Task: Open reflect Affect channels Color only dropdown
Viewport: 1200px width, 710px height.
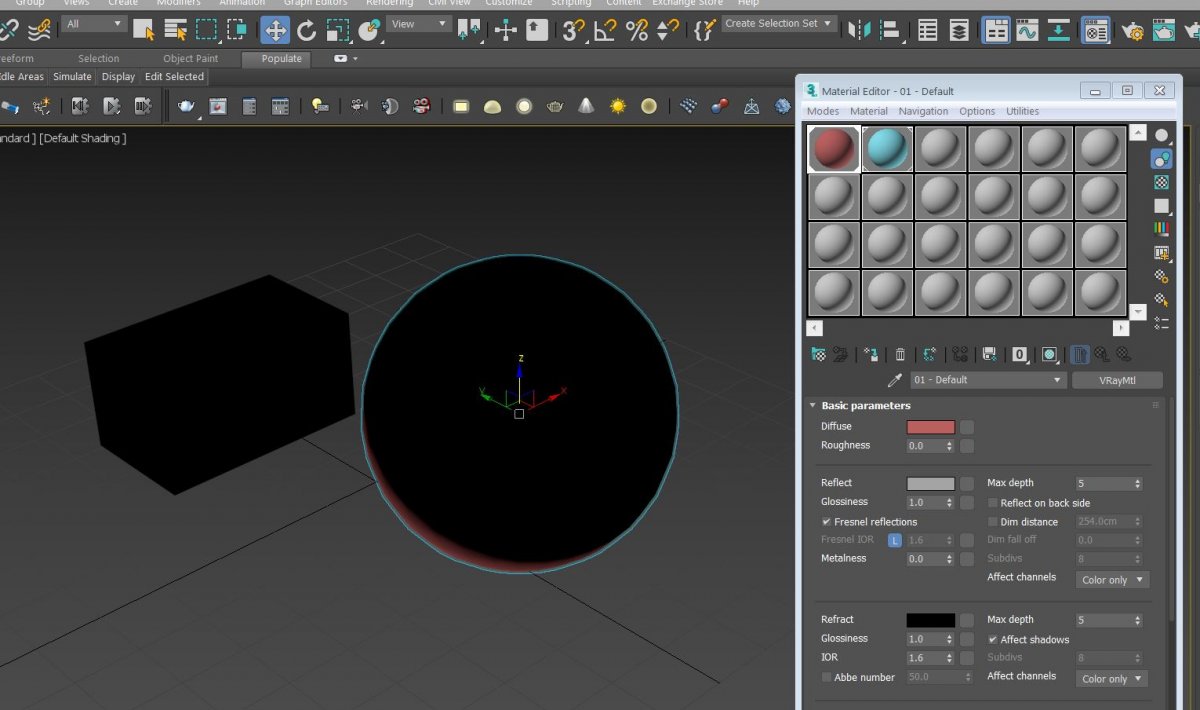Action: tap(1113, 580)
